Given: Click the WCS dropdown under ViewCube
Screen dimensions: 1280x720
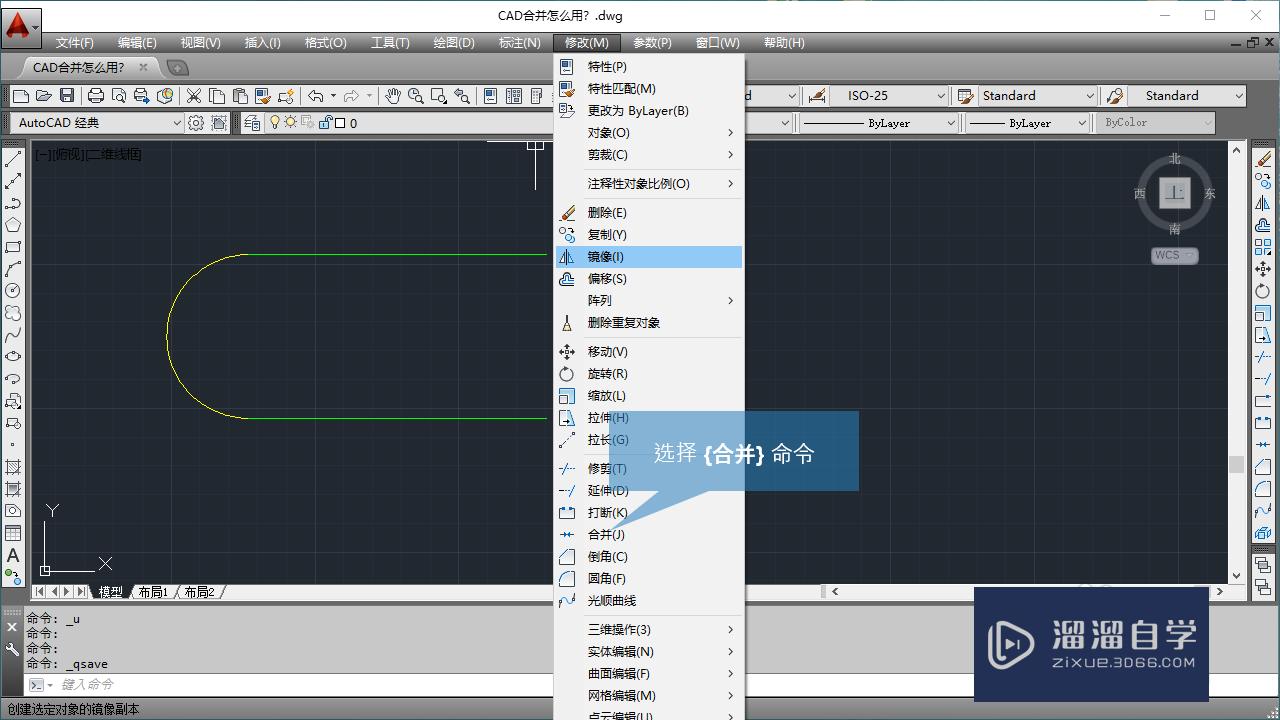Looking at the screenshot, I should (x=1174, y=255).
